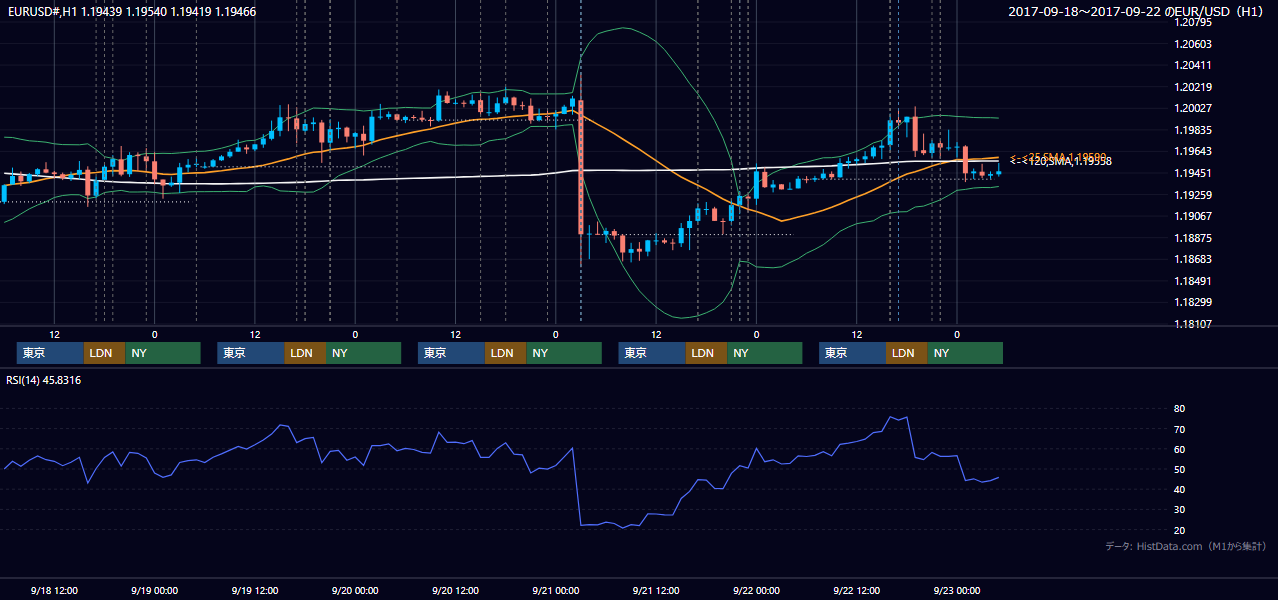Click price axis label 1.18107
This screenshot has width=1278, height=600.
(1194, 324)
